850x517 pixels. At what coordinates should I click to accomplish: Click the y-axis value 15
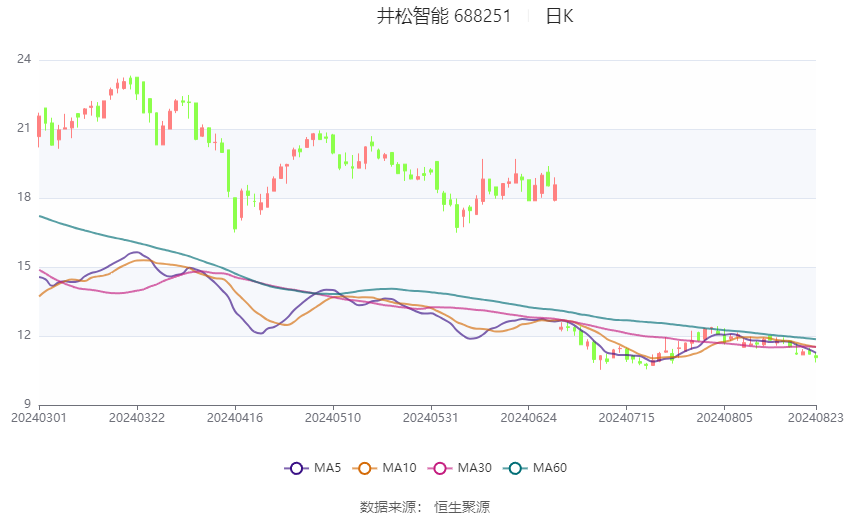(x=24, y=266)
